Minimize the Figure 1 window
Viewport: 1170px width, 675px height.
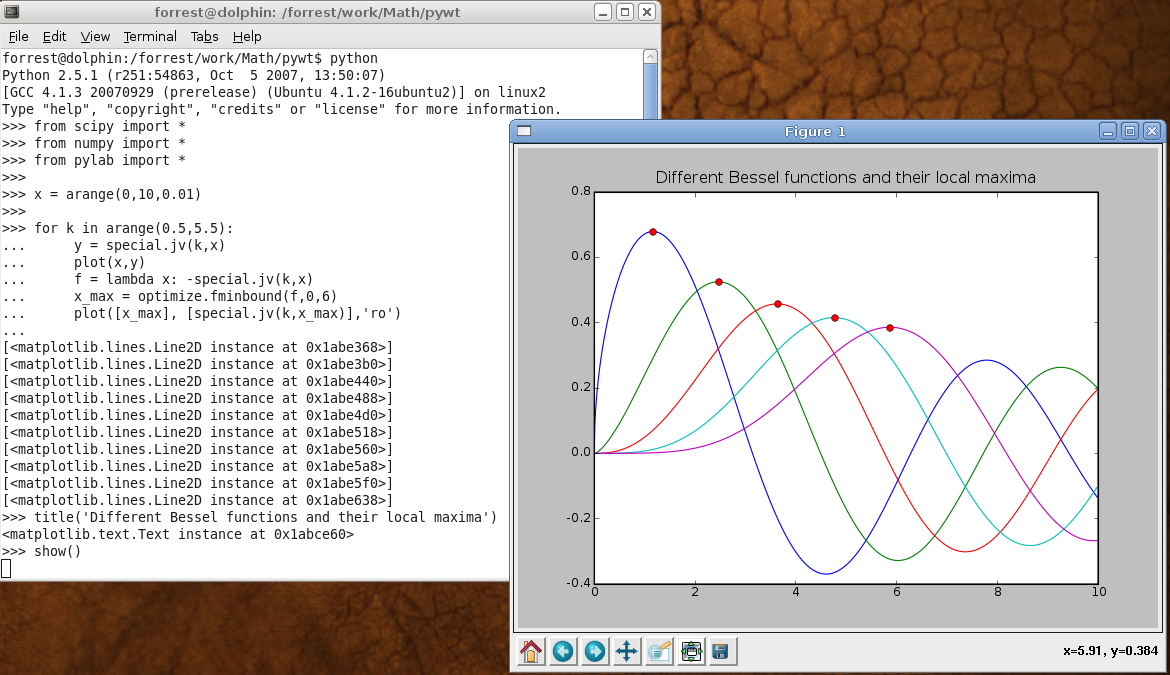click(1108, 131)
